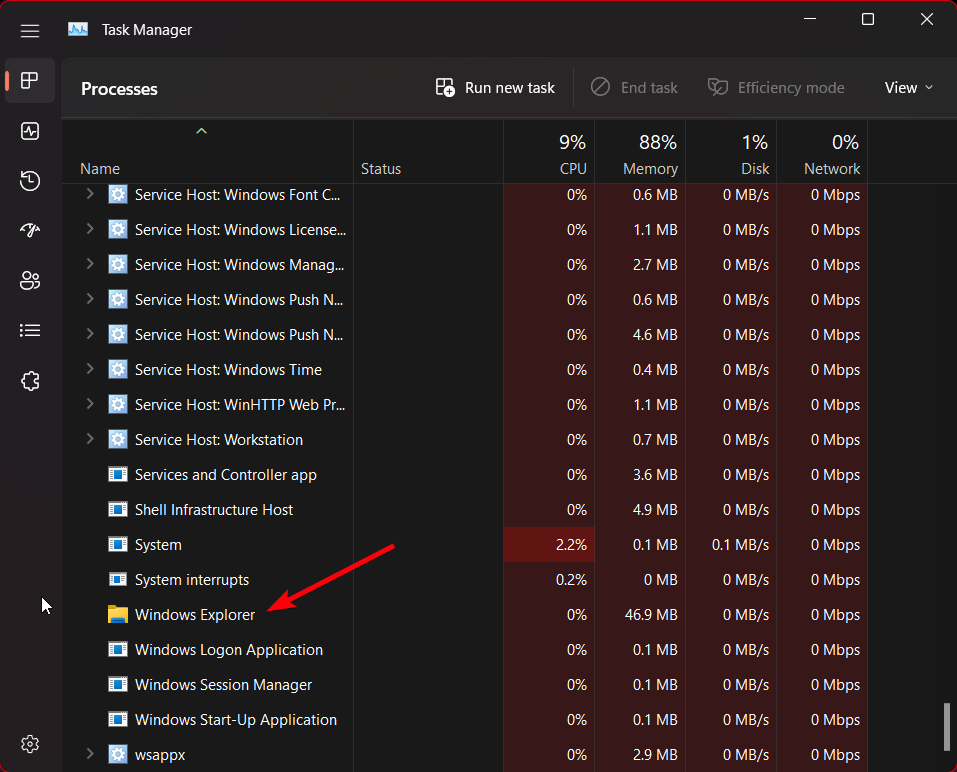The image size is (957, 772).
Task: Click the 0.2% CPU value cell
Action: point(571,580)
